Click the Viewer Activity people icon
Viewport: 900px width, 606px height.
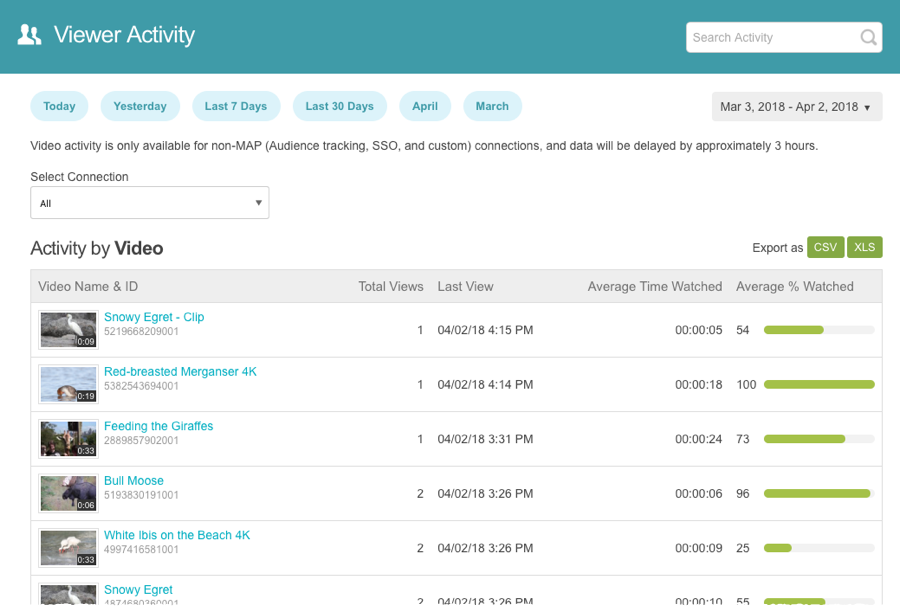coord(30,35)
